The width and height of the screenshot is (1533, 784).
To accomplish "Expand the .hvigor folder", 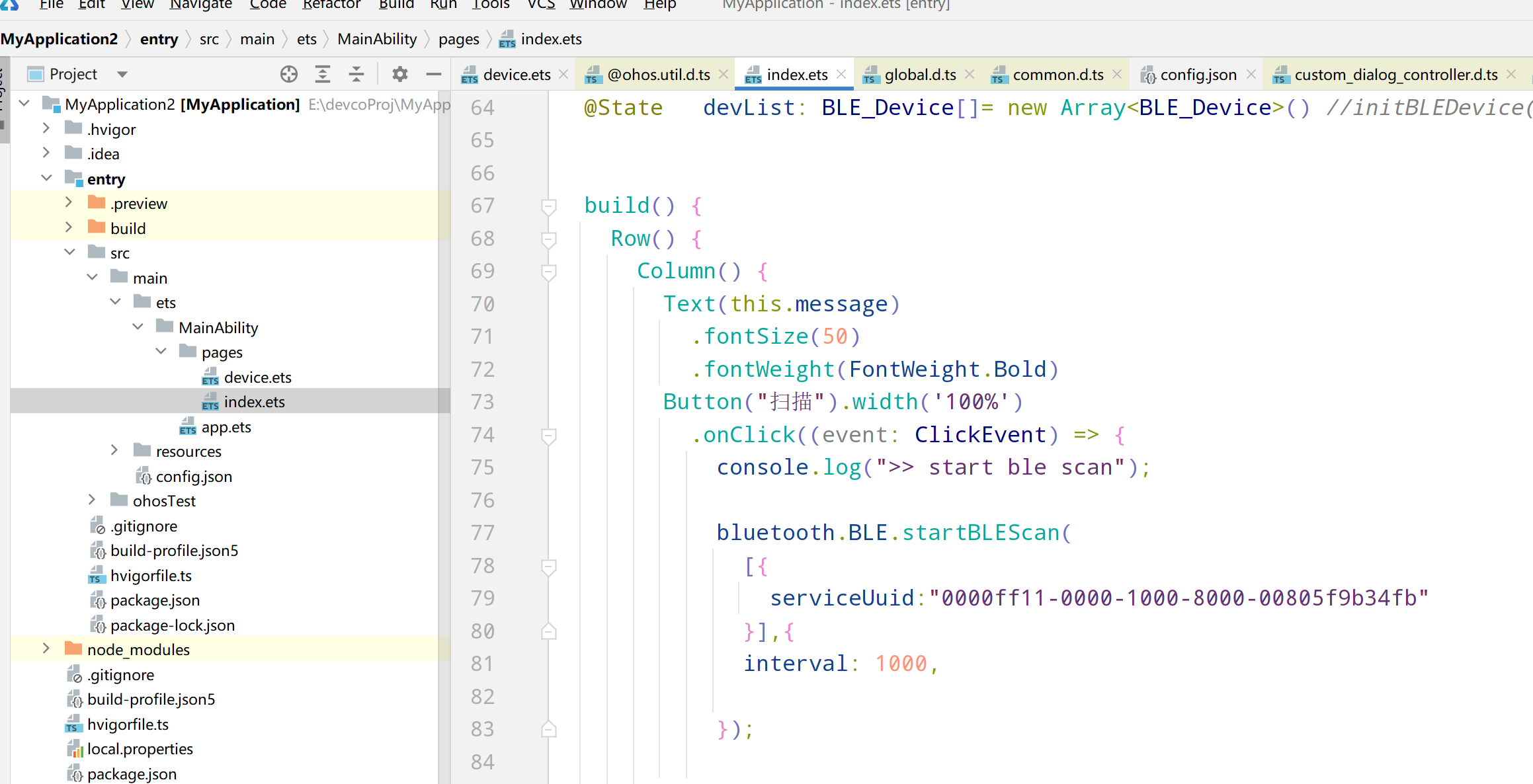I will (46, 128).
